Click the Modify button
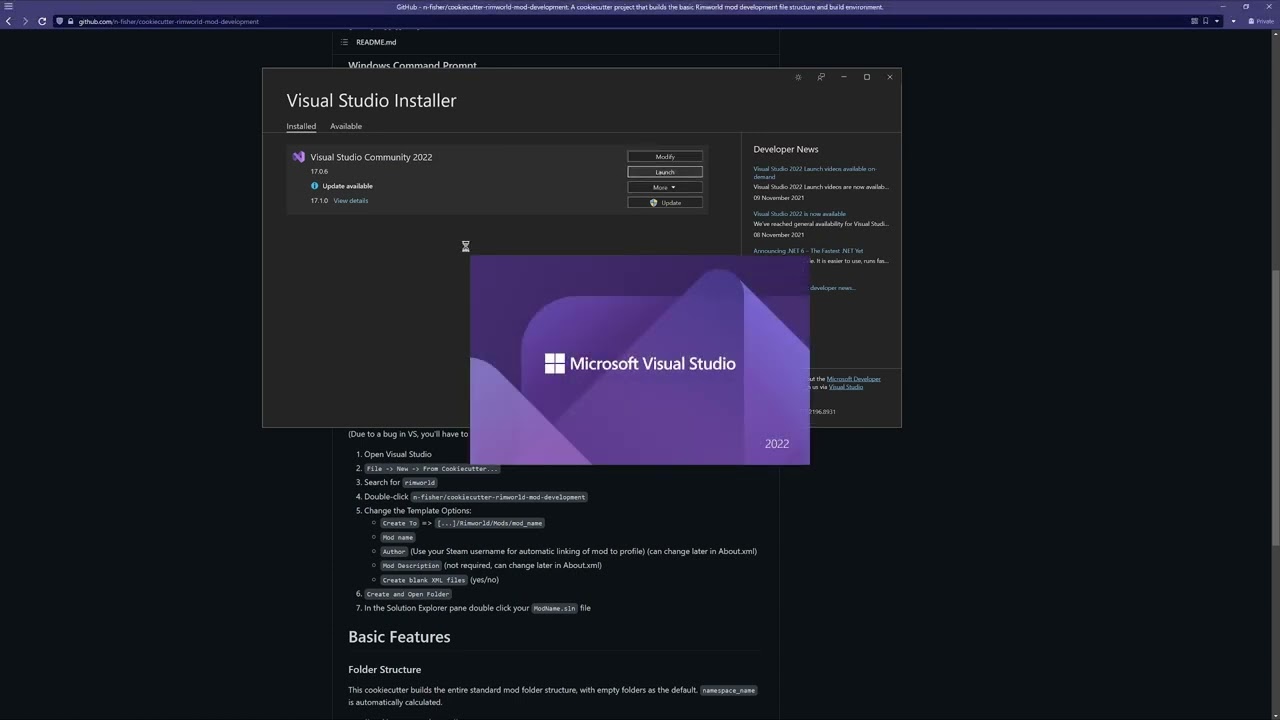Viewport: 1280px width, 720px height. (x=665, y=157)
